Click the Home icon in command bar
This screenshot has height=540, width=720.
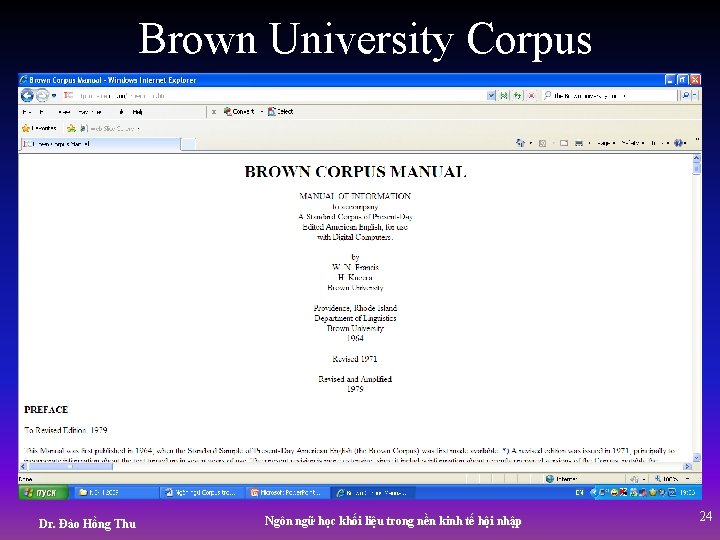click(x=520, y=143)
